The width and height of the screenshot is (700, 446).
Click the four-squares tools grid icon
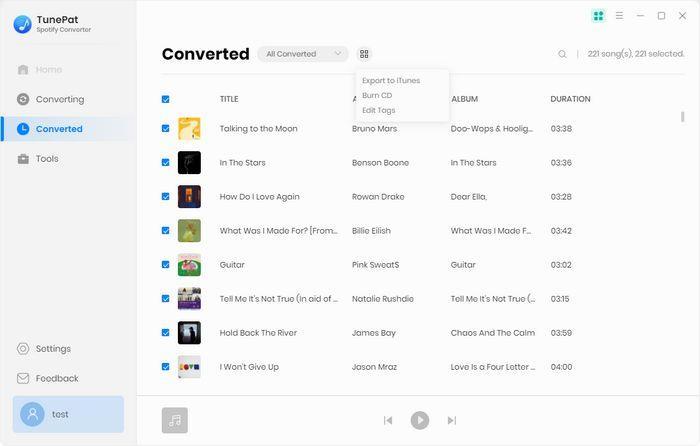coord(364,54)
